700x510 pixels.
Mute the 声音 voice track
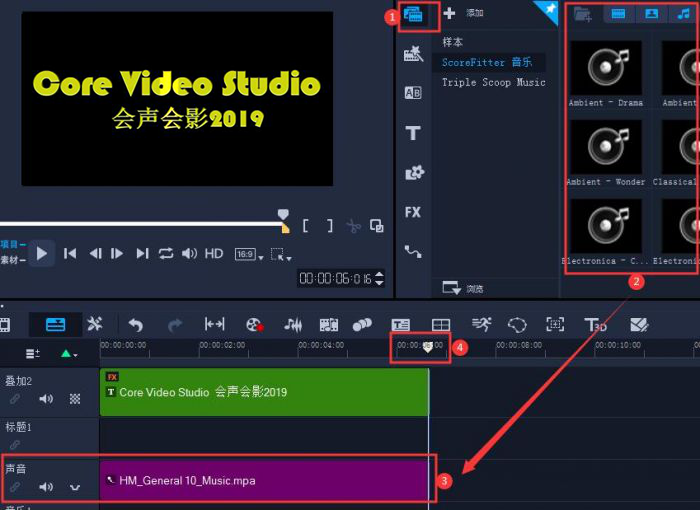pyautogui.click(x=46, y=486)
